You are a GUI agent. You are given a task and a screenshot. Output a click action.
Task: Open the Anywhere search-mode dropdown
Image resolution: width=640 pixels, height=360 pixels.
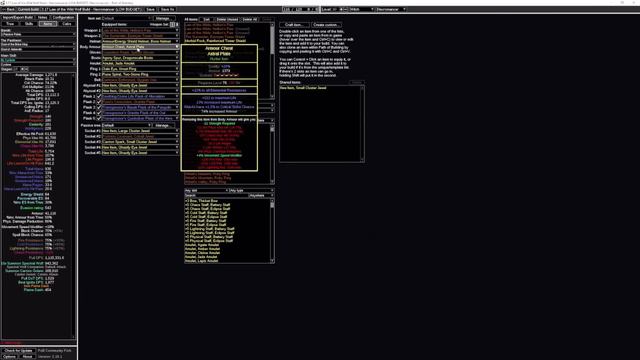[x=262, y=196]
